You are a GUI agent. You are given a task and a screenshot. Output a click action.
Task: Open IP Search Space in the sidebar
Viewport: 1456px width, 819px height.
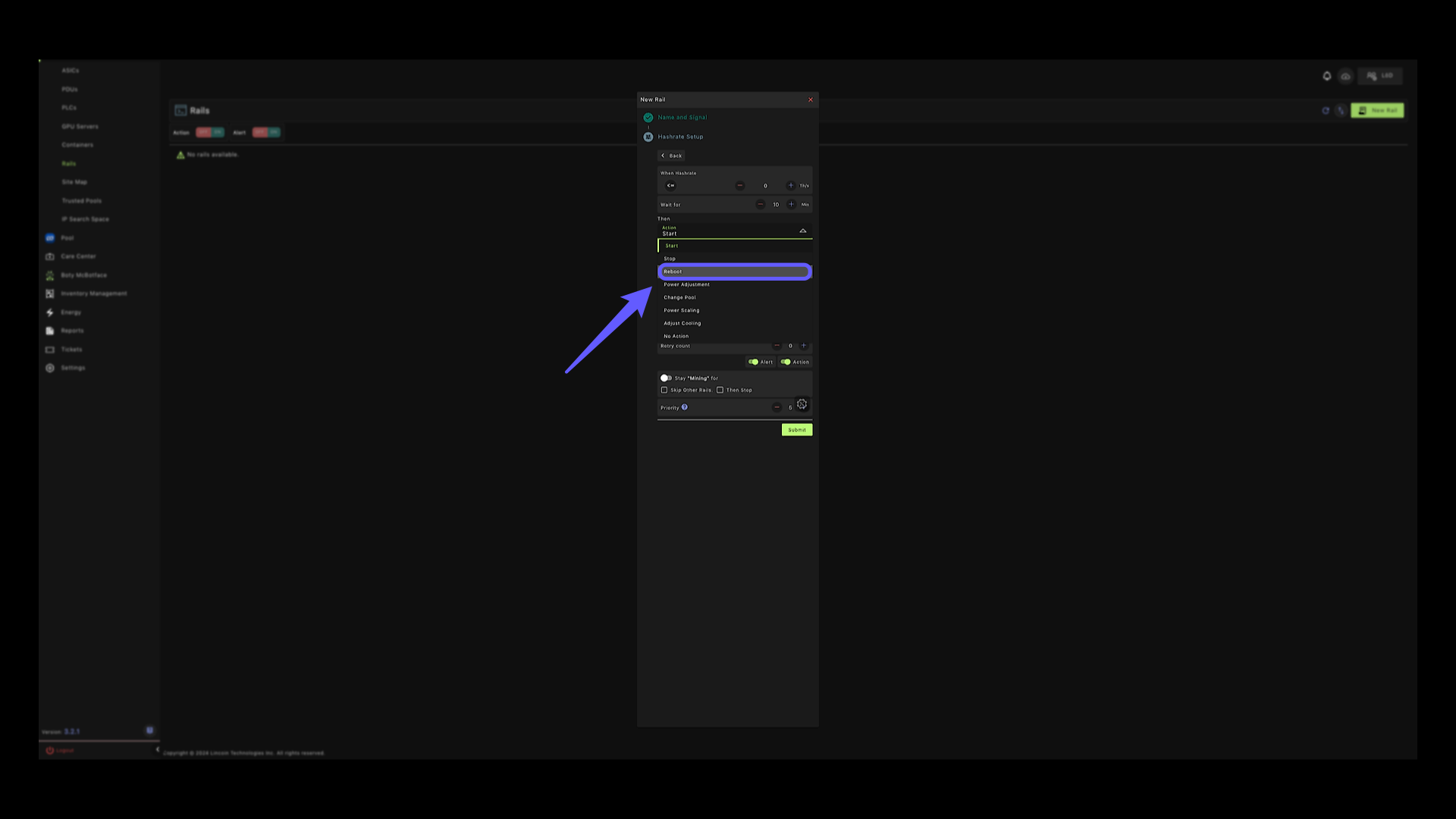(85, 219)
